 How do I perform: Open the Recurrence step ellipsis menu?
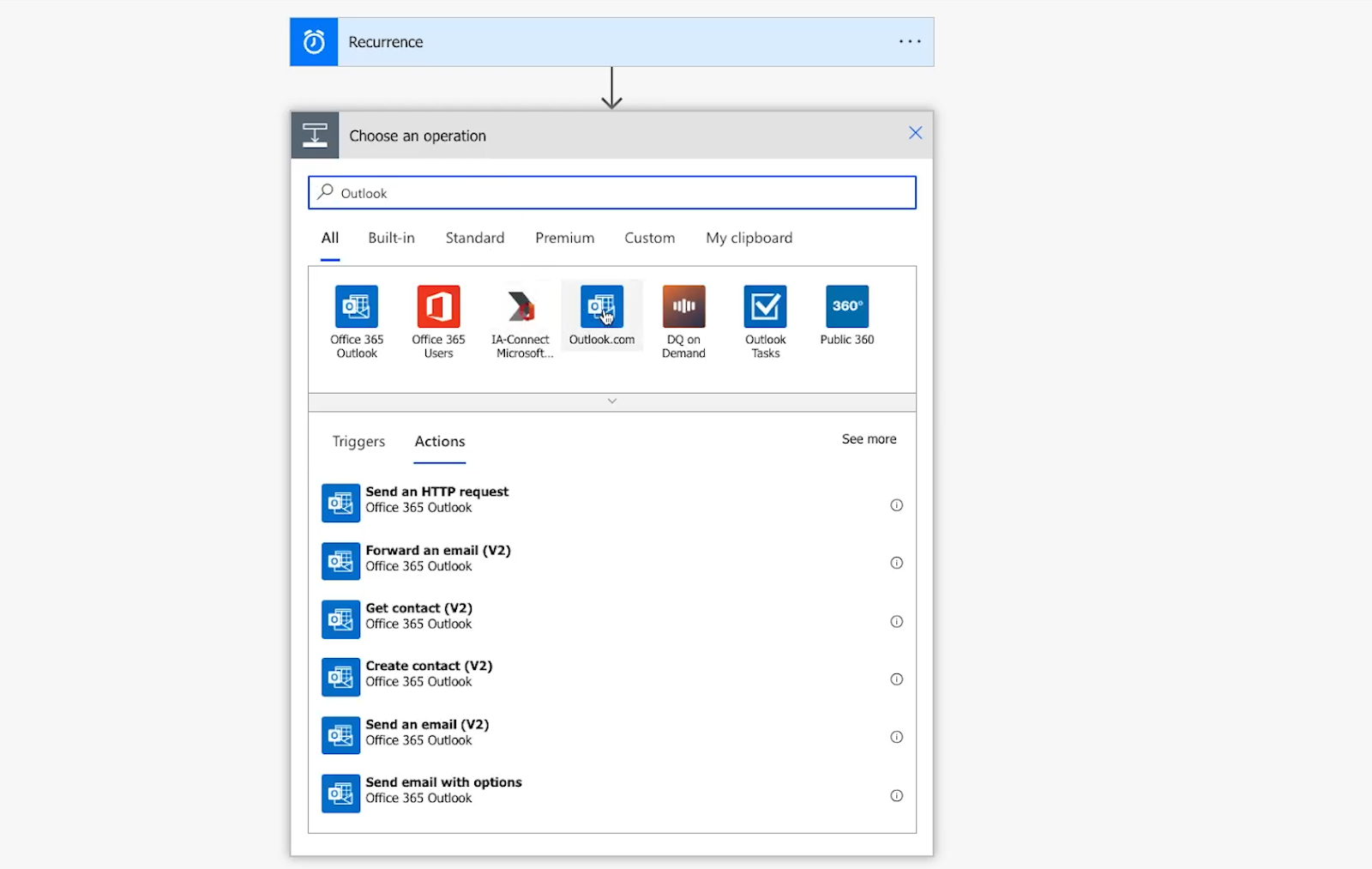coord(910,41)
